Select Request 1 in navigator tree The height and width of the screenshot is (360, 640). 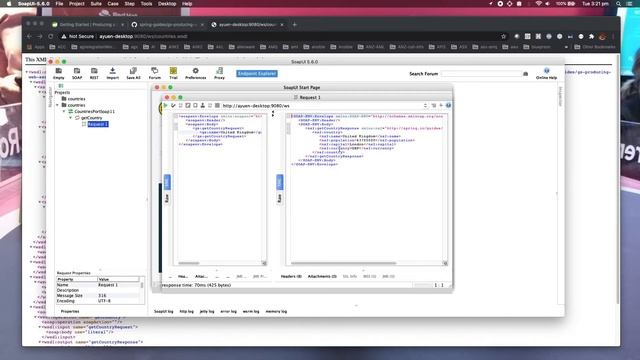pos(98,124)
